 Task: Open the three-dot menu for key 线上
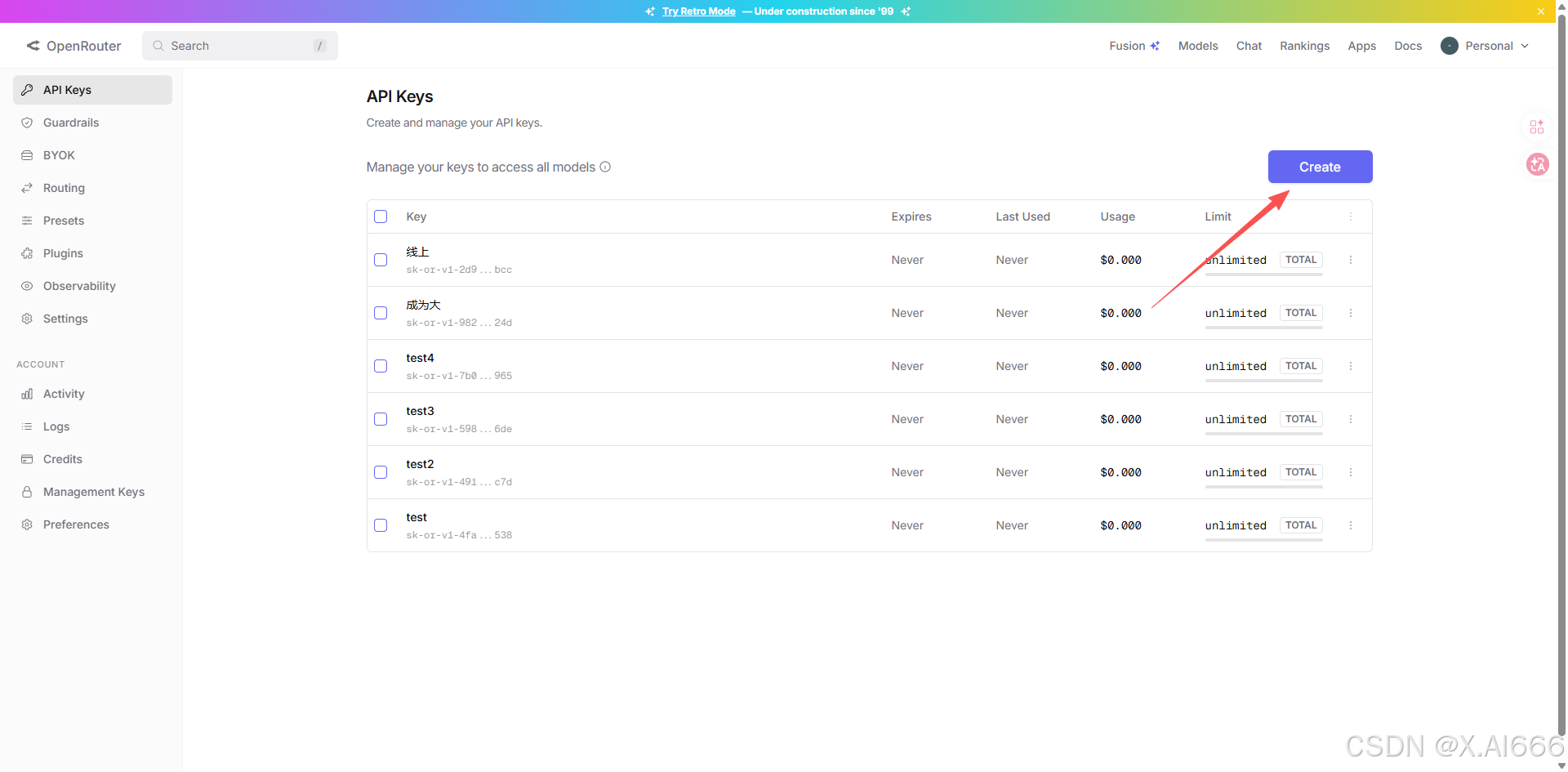pyautogui.click(x=1351, y=260)
